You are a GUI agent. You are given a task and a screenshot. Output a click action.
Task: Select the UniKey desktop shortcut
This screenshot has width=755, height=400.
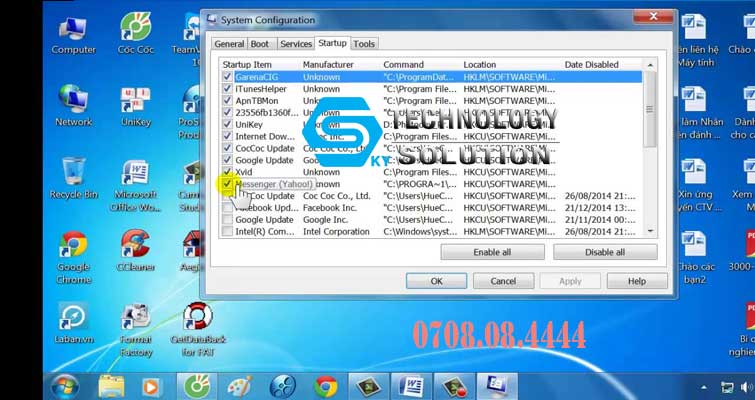pos(135,106)
